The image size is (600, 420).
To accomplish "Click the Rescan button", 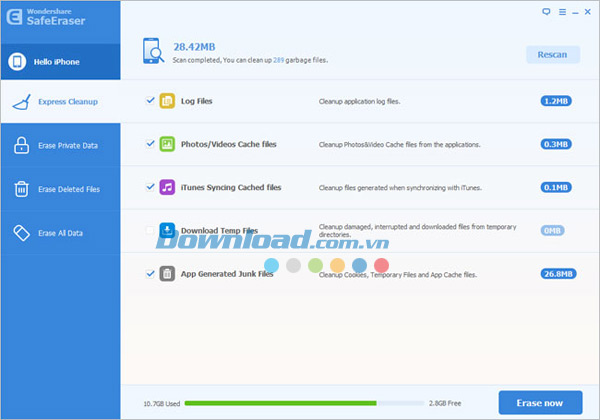I will click(x=552, y=54).
